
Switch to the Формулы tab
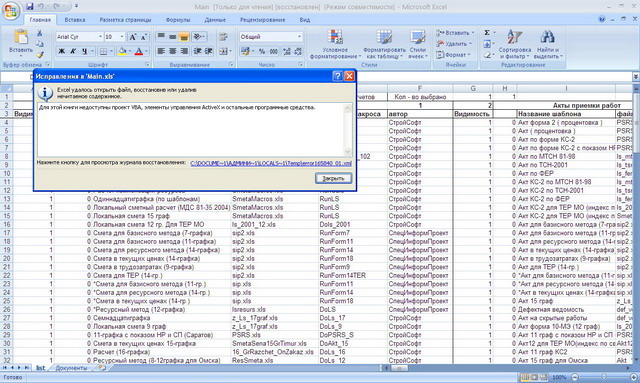[178, 20]
